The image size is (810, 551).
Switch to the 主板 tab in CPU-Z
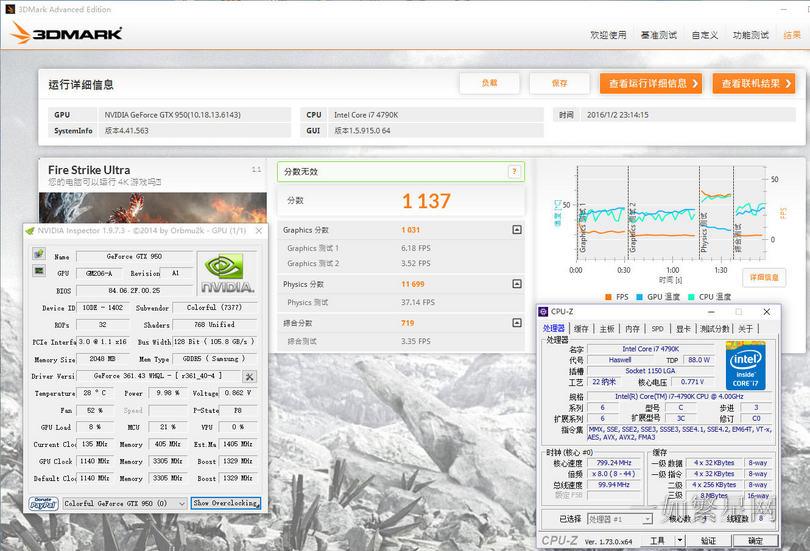point(607,328)
